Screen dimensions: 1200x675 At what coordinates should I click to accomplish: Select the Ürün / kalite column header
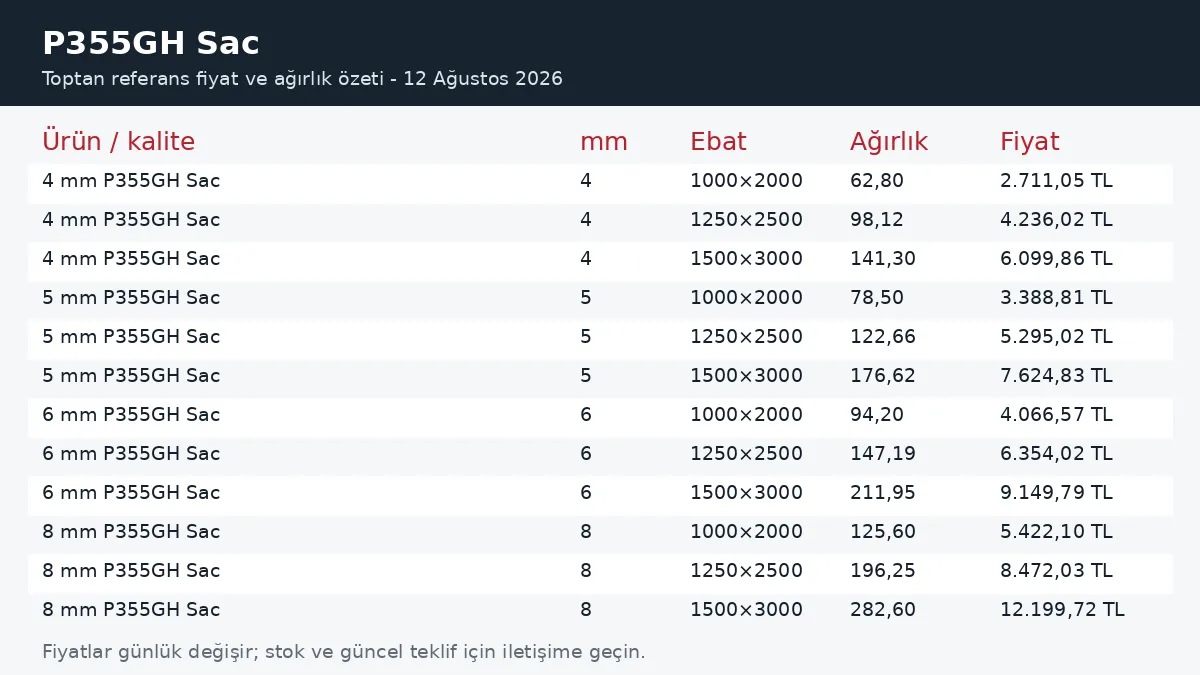[x=118, y=141]
